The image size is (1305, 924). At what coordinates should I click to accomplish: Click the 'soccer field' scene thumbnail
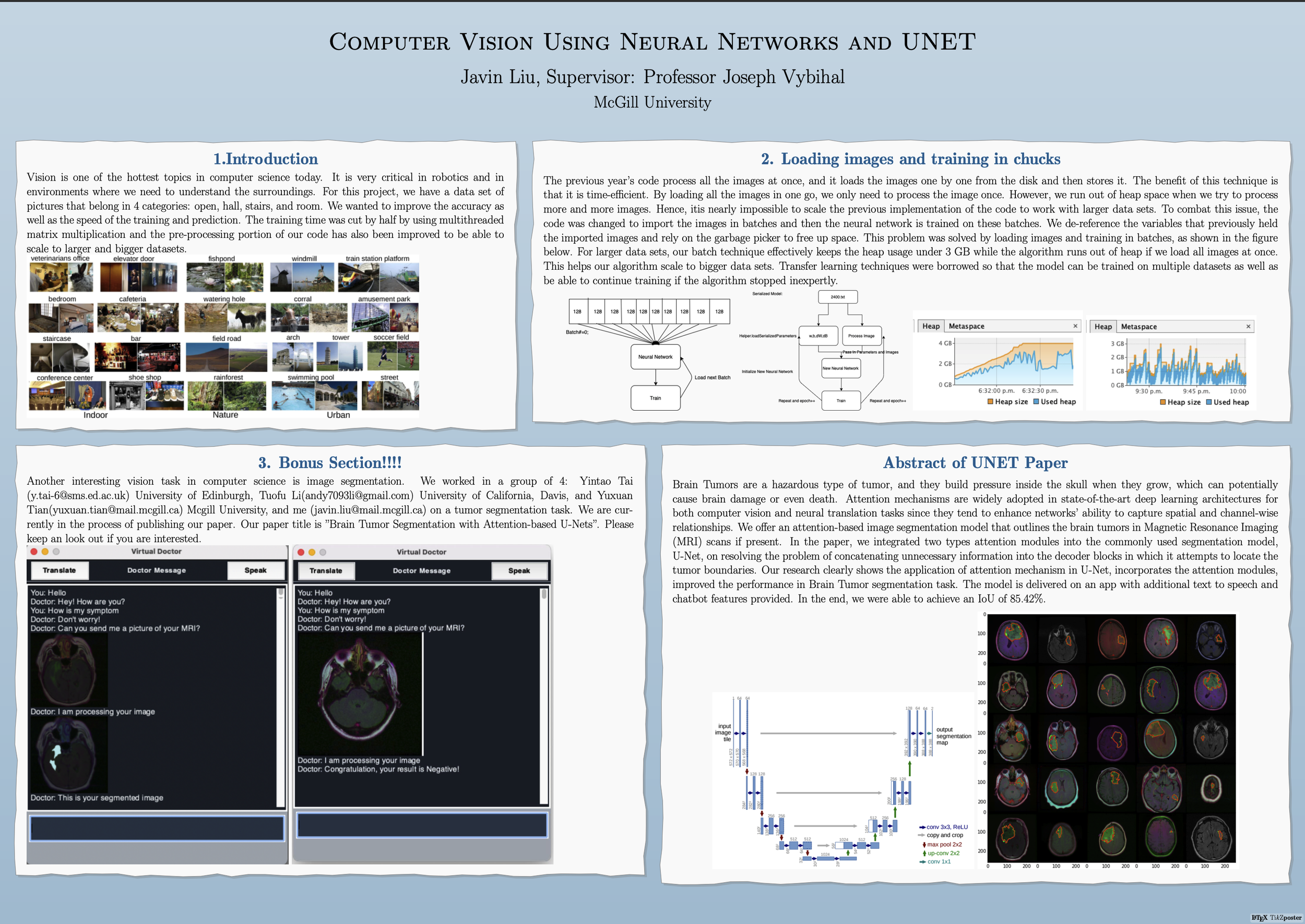[x=393, y=356]
